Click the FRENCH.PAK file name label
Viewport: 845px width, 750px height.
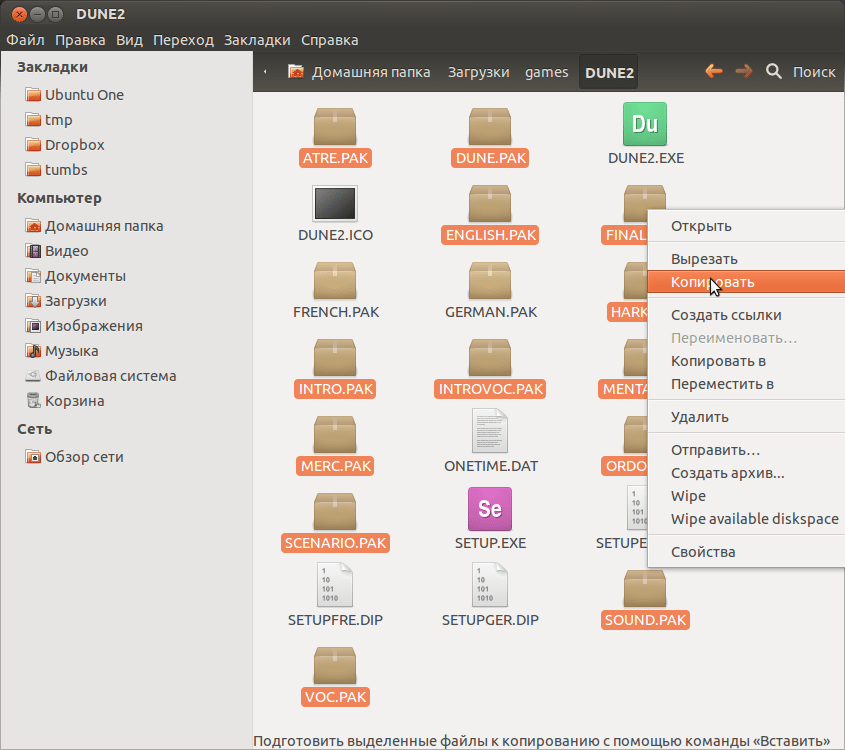[x=336, y=312]
